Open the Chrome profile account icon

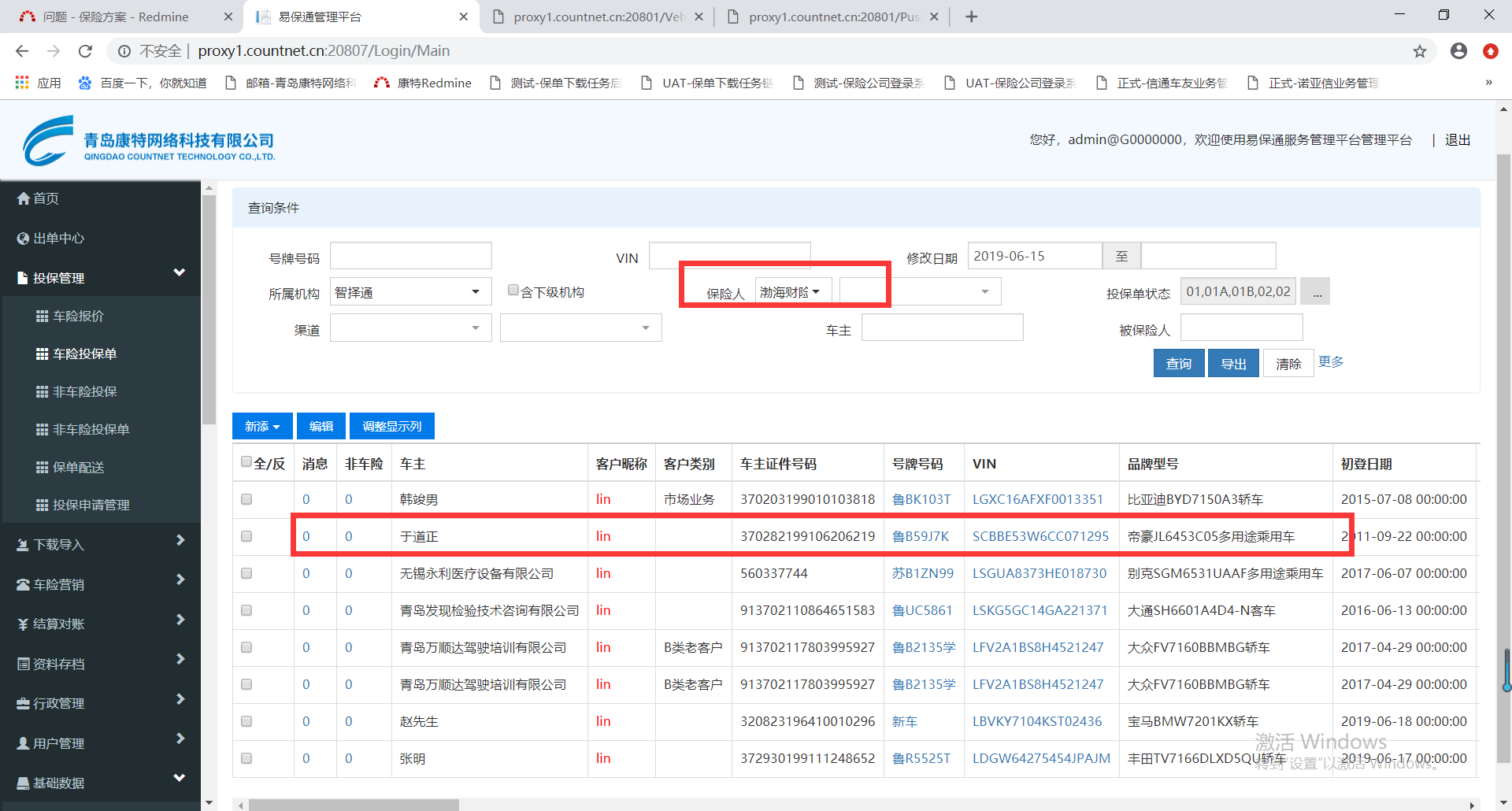(x=1458, y=51)
